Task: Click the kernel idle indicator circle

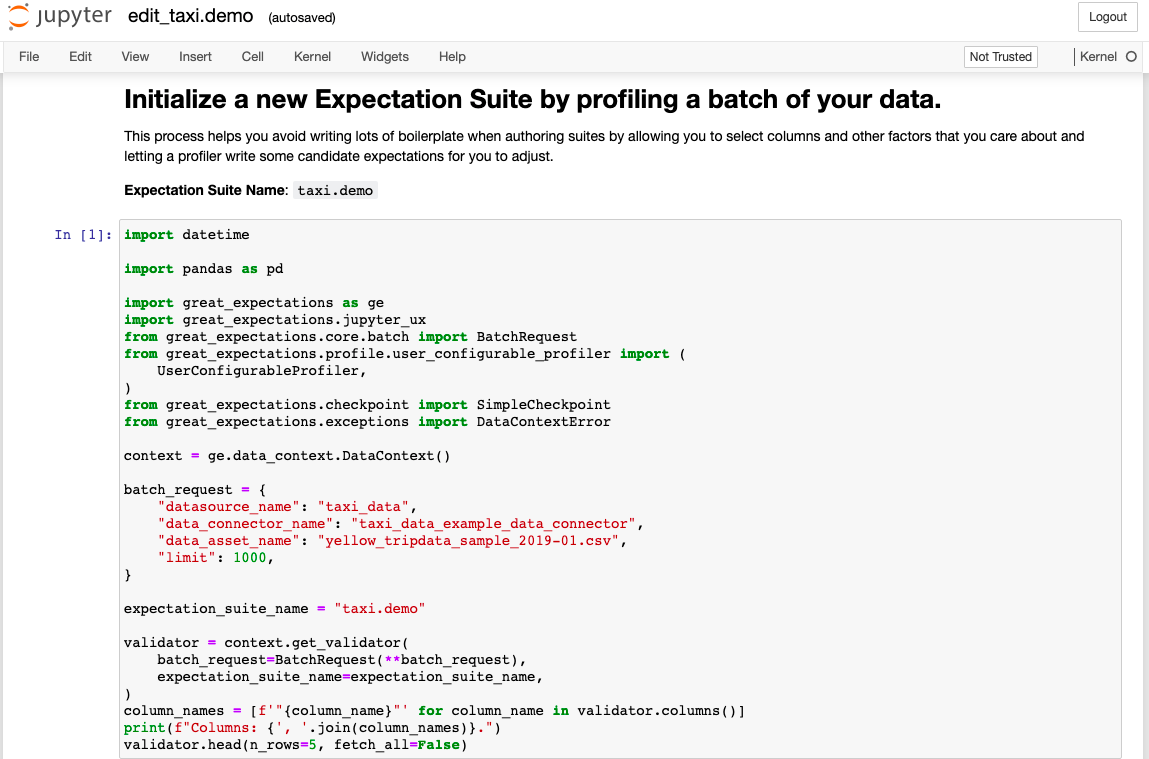Action: coord(1132,57)
